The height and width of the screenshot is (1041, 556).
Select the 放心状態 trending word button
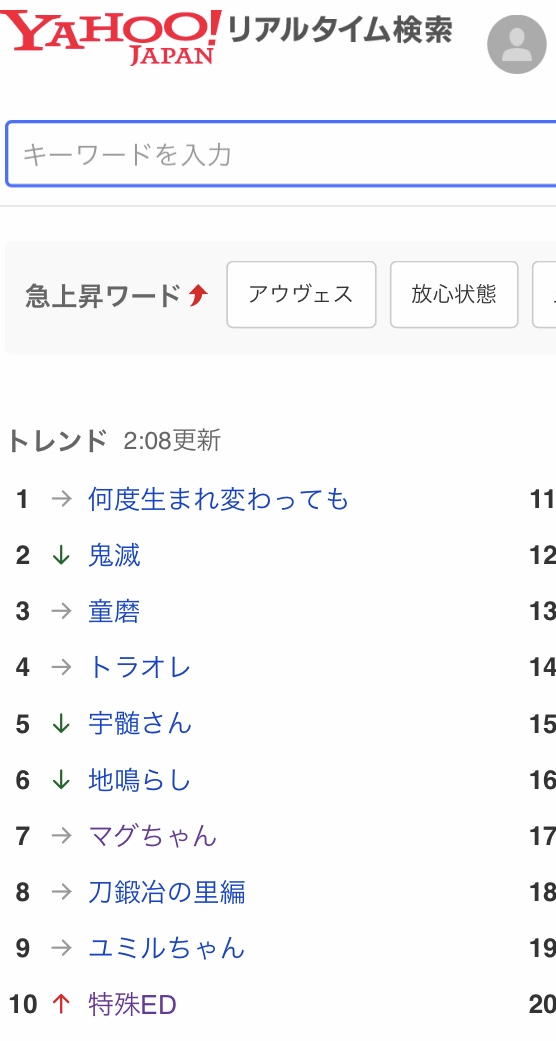click(454, 294)
